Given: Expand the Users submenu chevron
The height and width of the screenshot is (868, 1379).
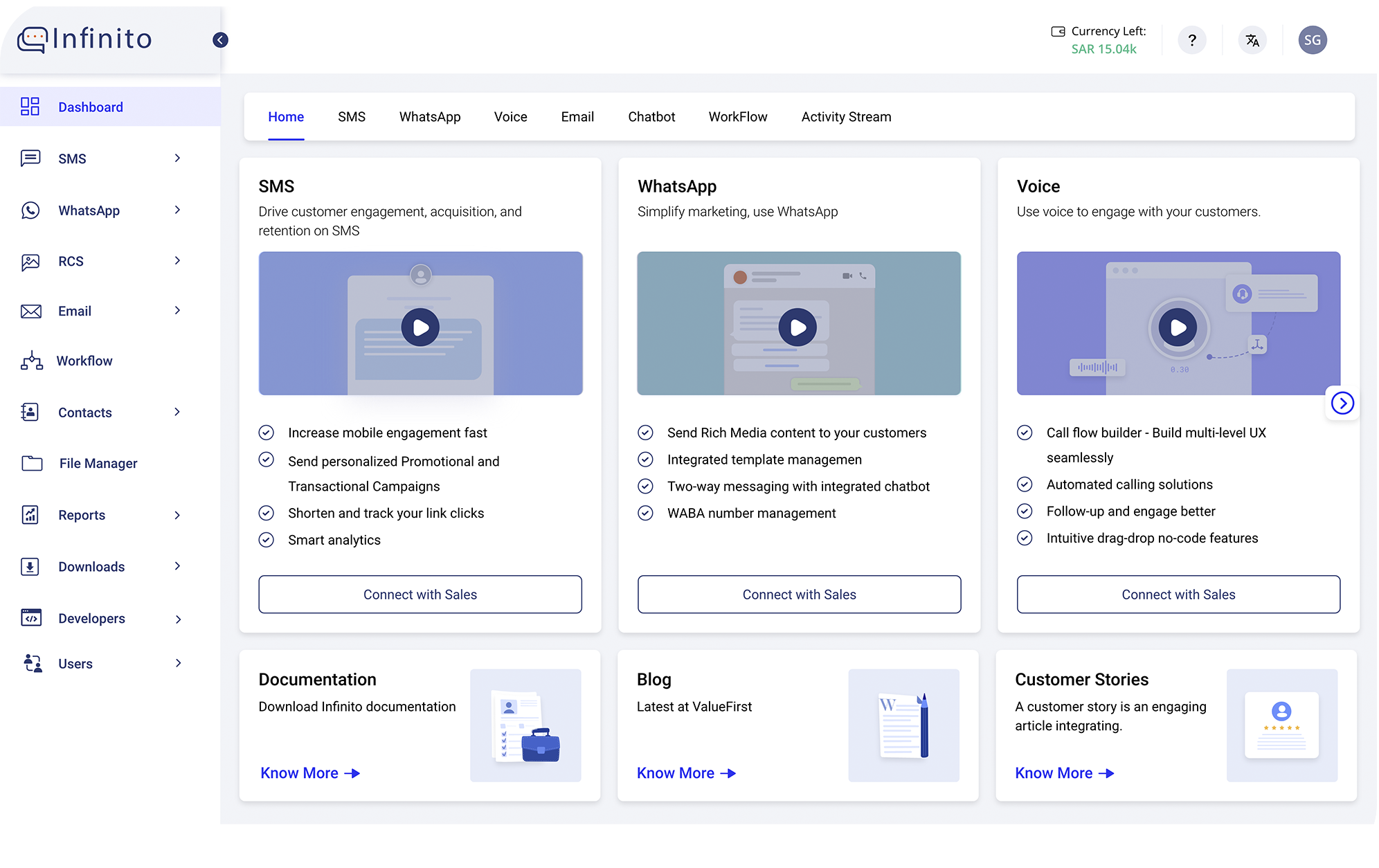Looking at the screenshot, I should click(179, 663).
